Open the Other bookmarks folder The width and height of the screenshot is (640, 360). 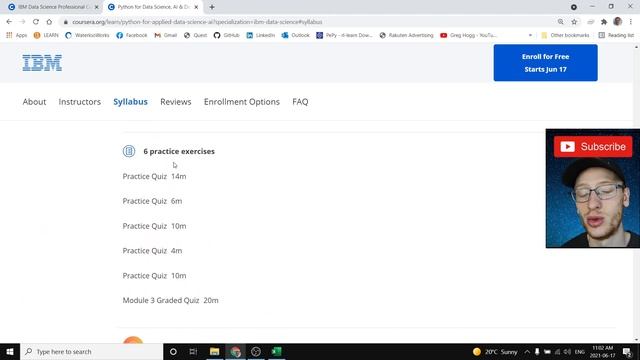click(x=565, y=36)
